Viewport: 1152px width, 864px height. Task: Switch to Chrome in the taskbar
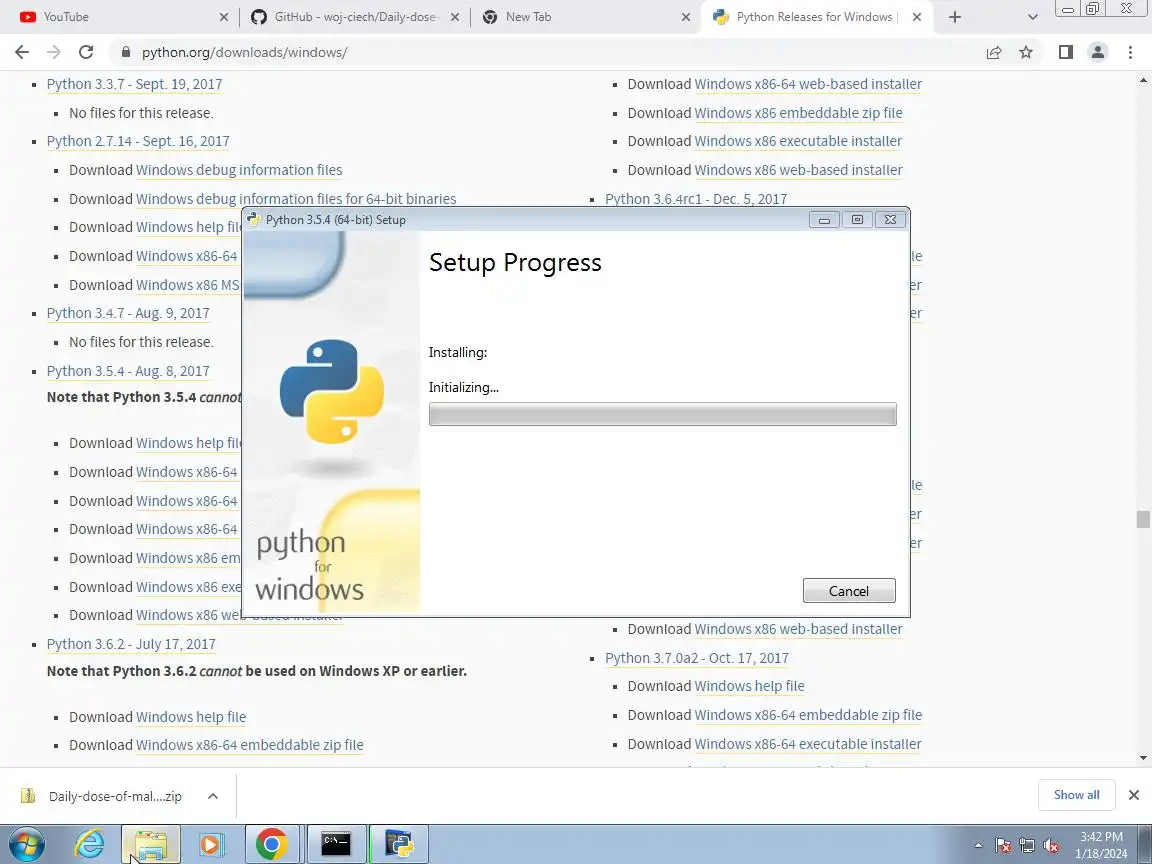(272, 844)
